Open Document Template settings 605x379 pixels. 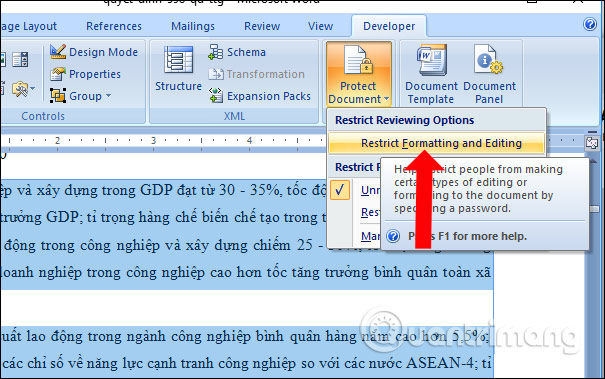click(x=431, y=74)
